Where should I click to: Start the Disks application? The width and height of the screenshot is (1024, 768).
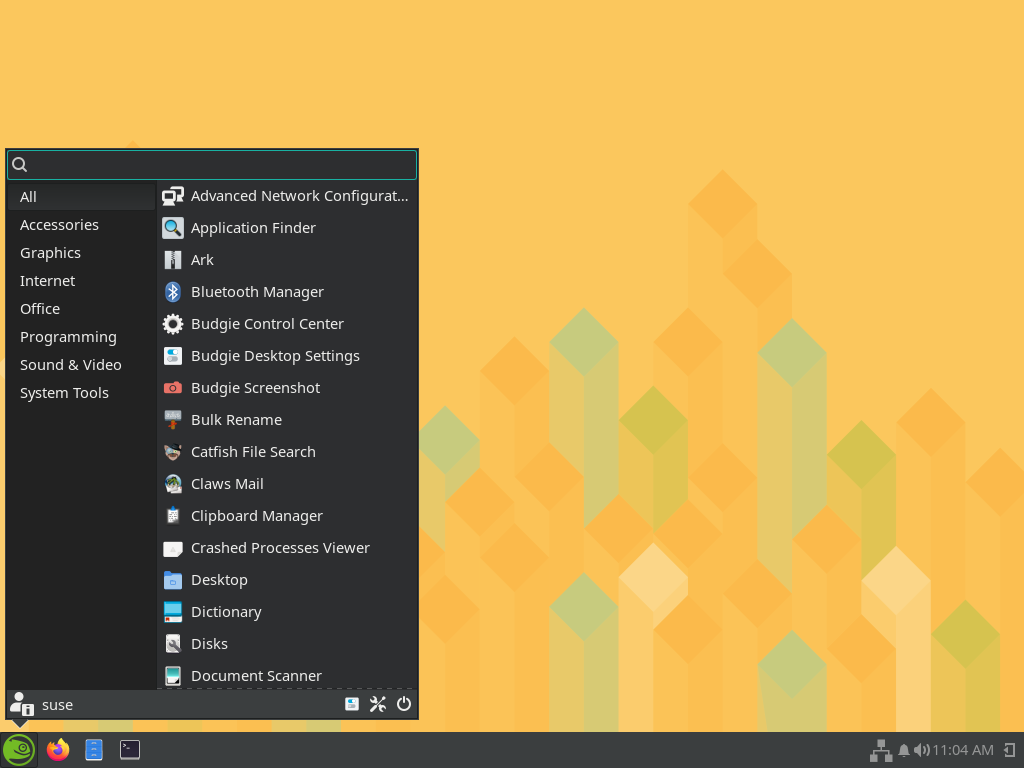pos(209,644)
